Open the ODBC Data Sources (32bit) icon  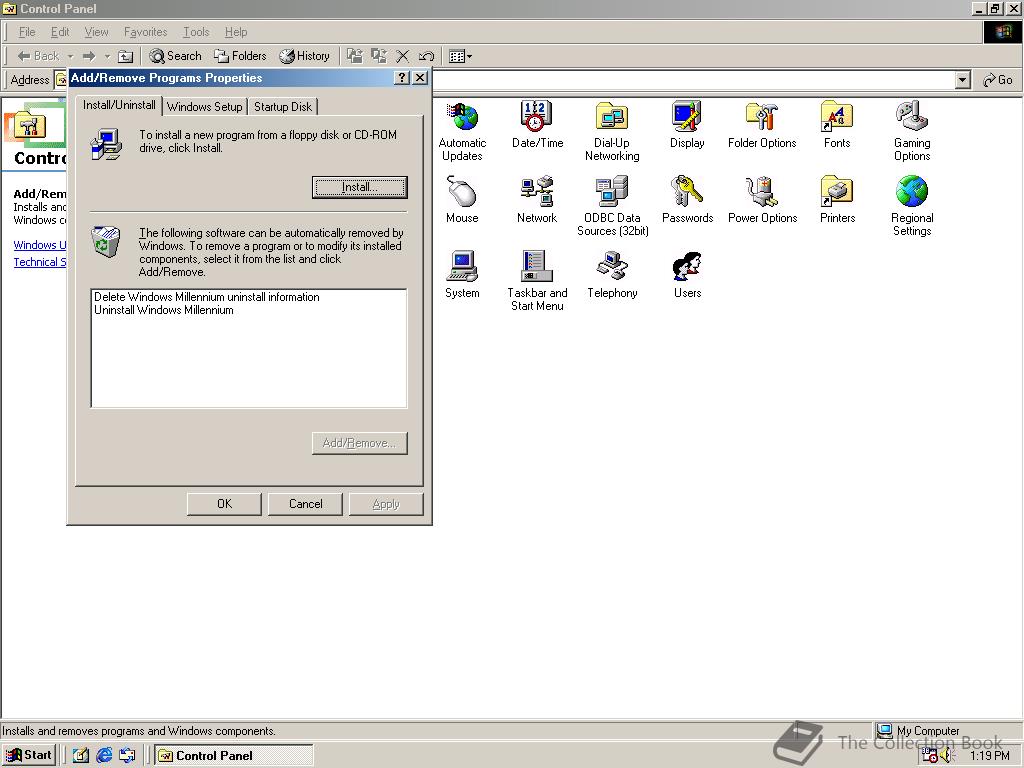point(613,206)
